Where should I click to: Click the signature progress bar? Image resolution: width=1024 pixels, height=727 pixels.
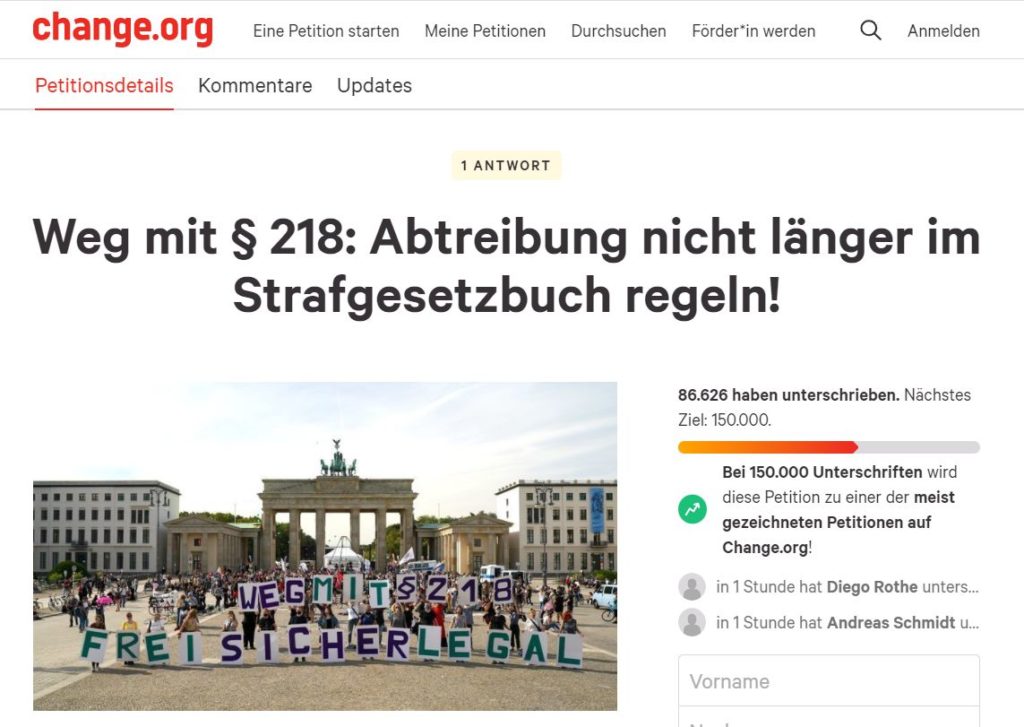pos(829,447)
